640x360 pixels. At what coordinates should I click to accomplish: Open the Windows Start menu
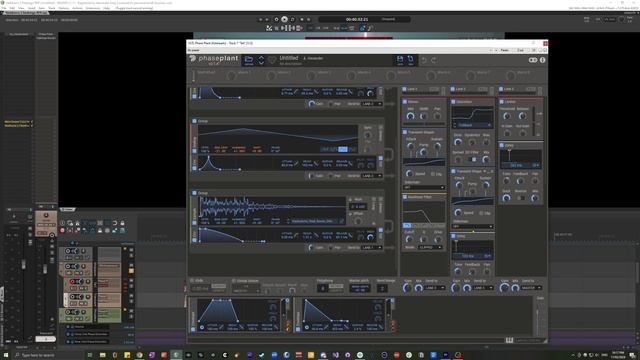pos(6,355)
